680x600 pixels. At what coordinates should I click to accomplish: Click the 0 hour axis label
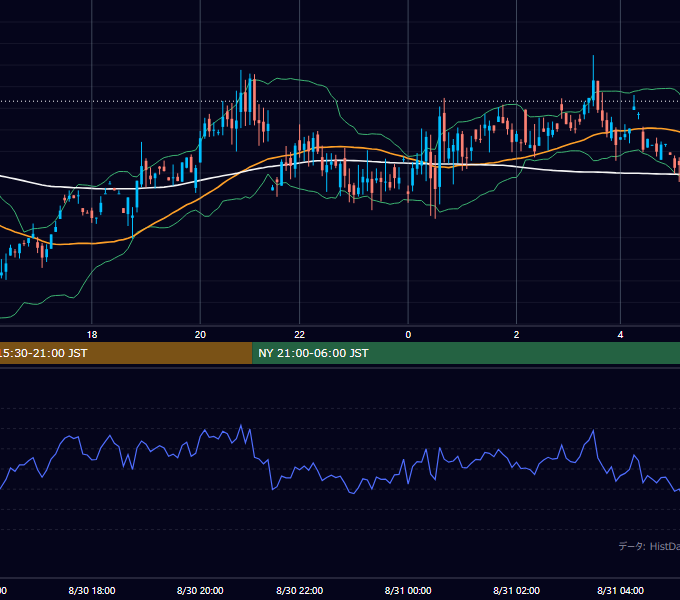pyautogui.click(x=408, y=335)
